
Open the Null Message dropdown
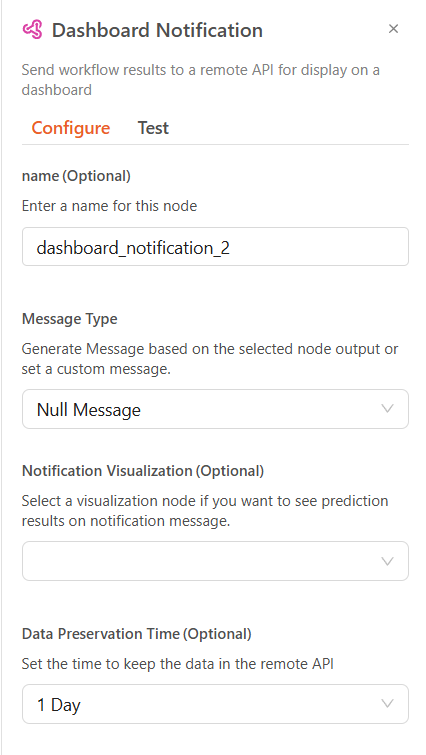215,409
